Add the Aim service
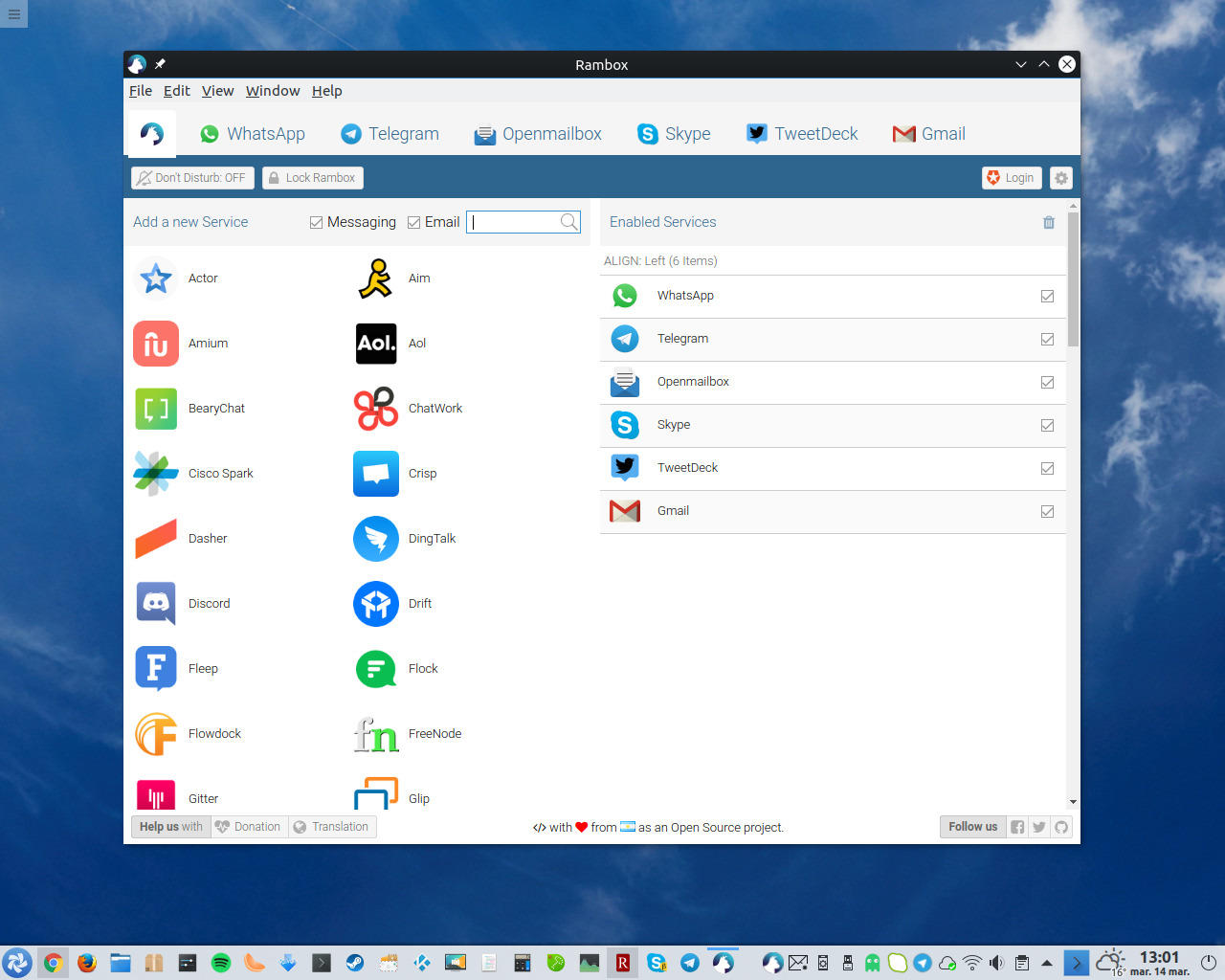The width and height of the screenshot is (1225, 980). tap(376, 278)
